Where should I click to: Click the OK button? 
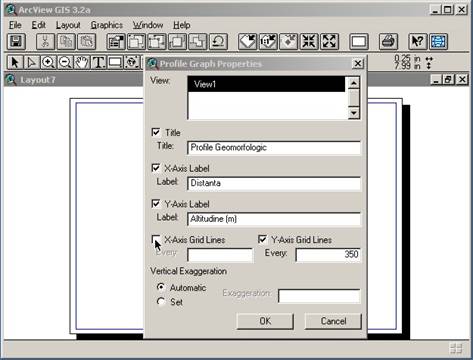[x=265, y=321]
